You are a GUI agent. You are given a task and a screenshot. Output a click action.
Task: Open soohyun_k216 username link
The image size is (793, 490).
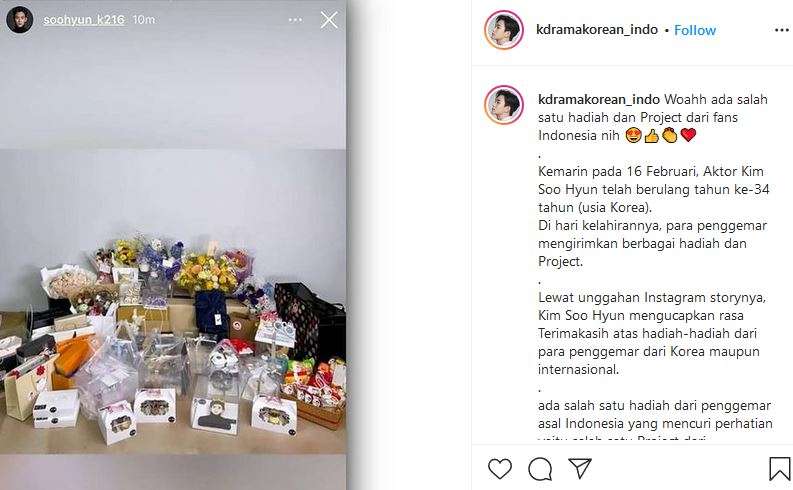pyautogui.click(x=83, y=20)
